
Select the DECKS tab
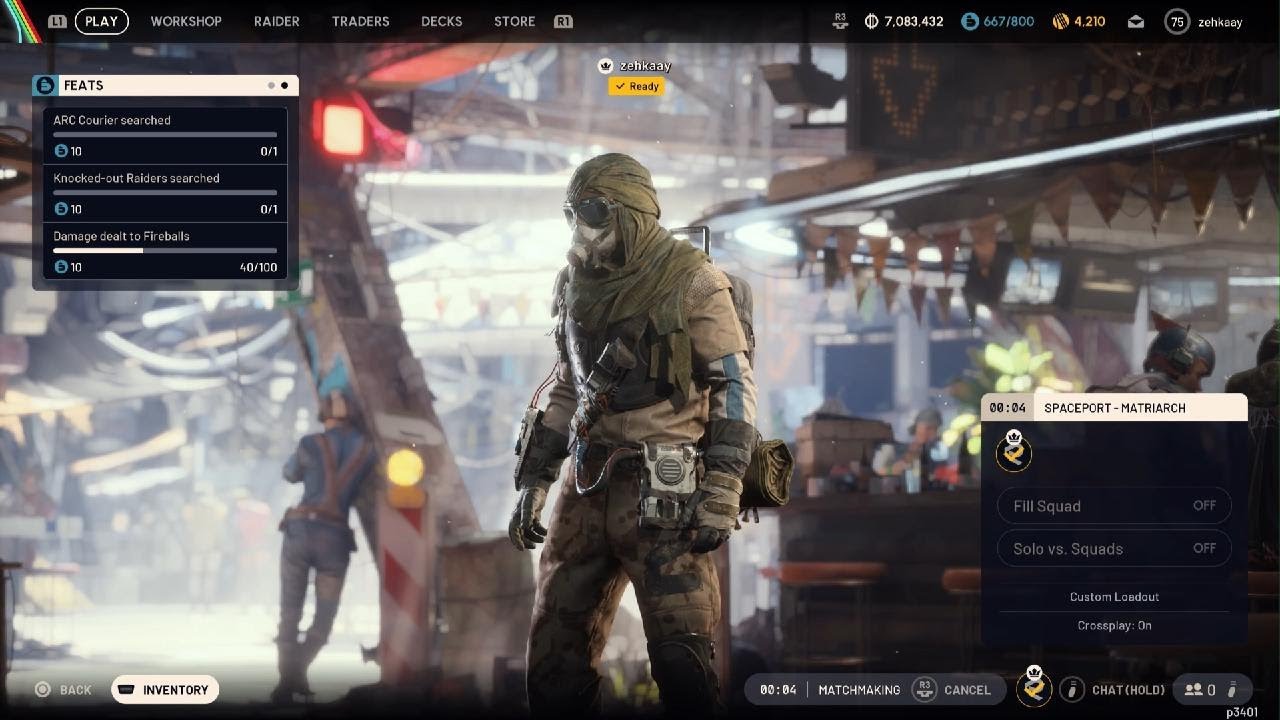point(442,21)
